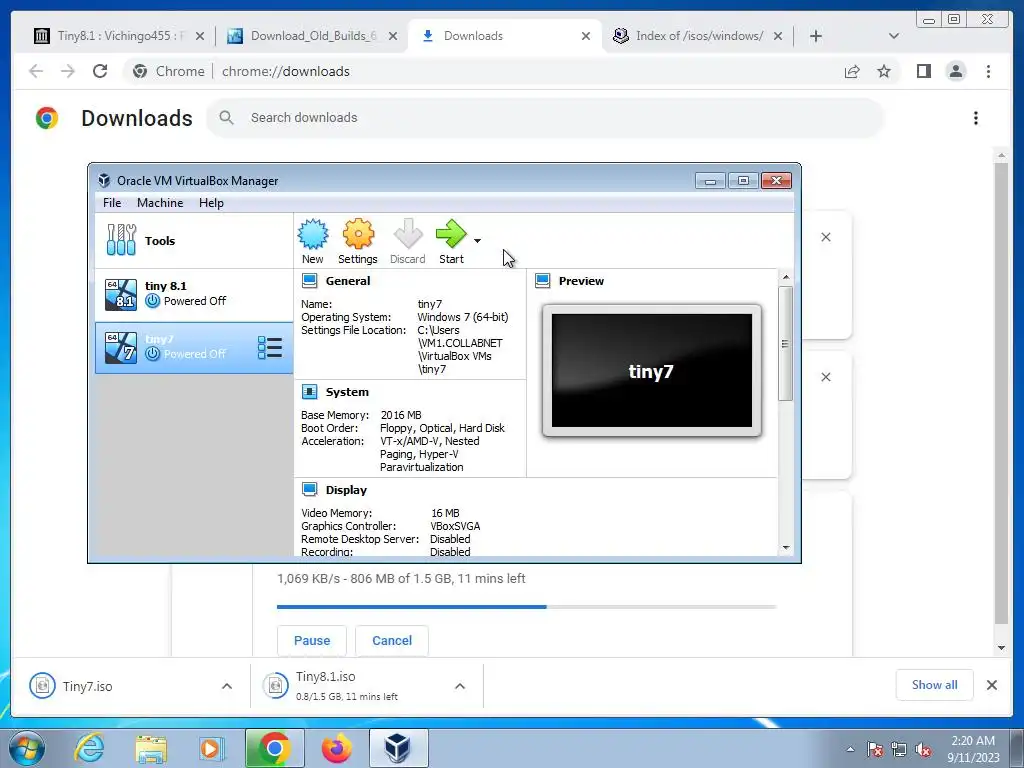Click the General section header
Screen dimensions: 1024x768
pos(347,281)
